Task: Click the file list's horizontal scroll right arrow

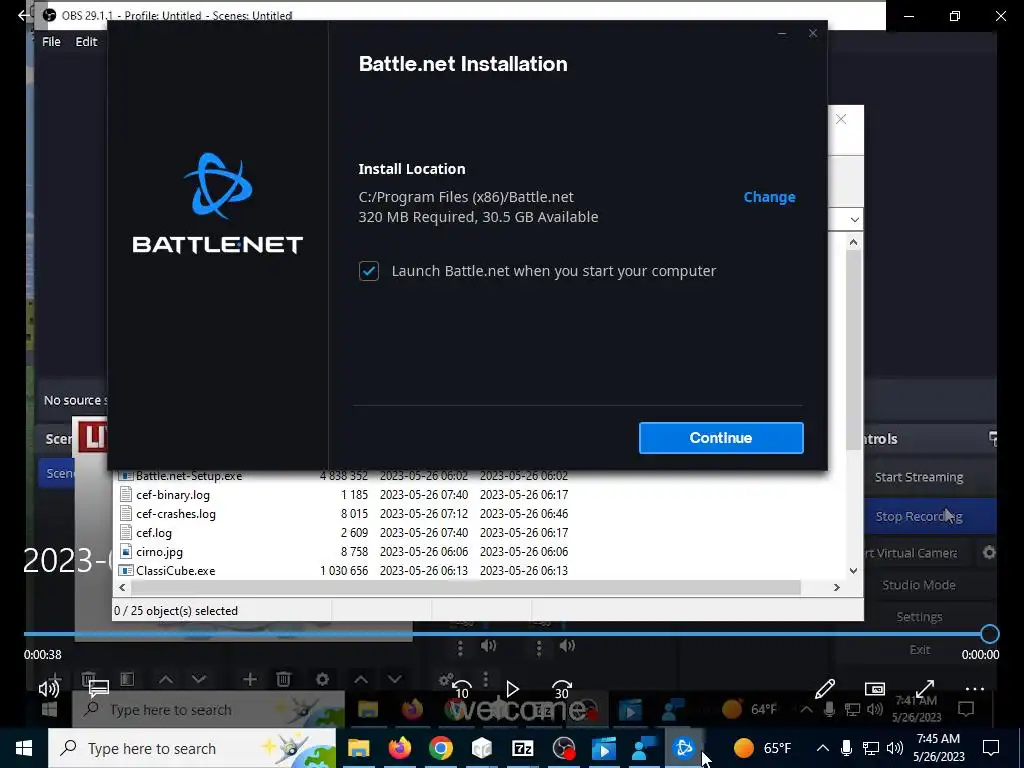Action: click(837, 588)
